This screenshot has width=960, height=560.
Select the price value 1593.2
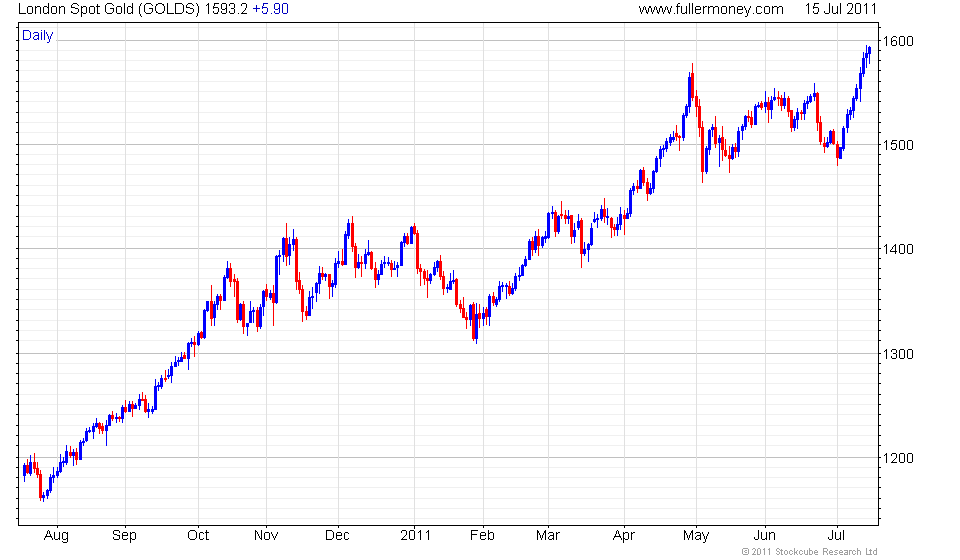pyautogui.click(x=226, y=9)
